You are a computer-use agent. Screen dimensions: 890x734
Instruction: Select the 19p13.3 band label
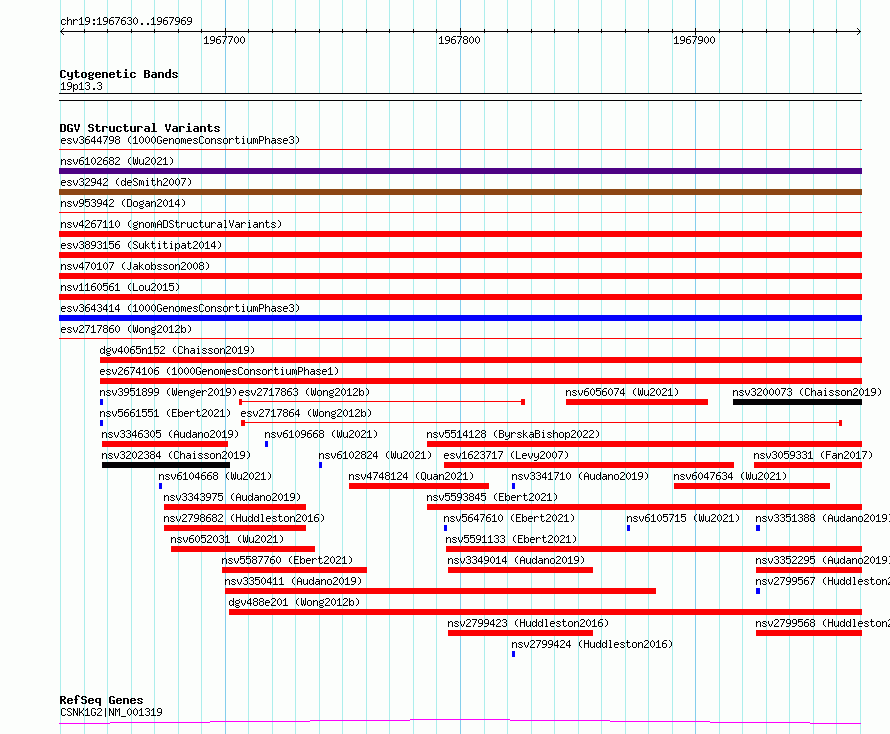[81, 86]
